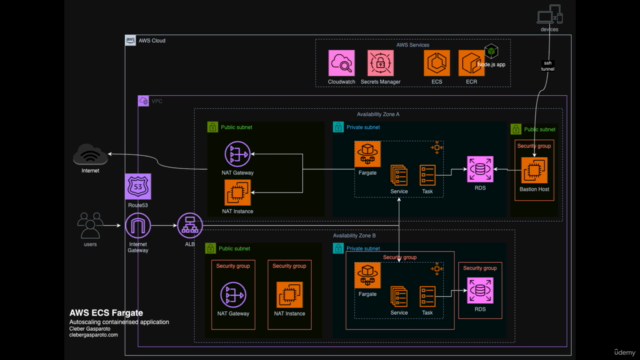This screenshot has width=640, height=360.
Task: Click the ALB load balancer icon
Action: (x=190, y=225)
